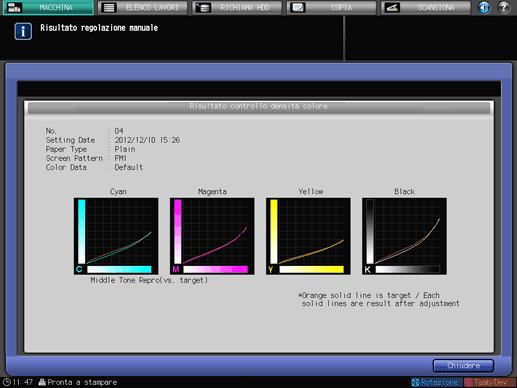This screenshot has height=388, width=517.
Task: Click the Rotazione status indicator
Action: [437, 382]
